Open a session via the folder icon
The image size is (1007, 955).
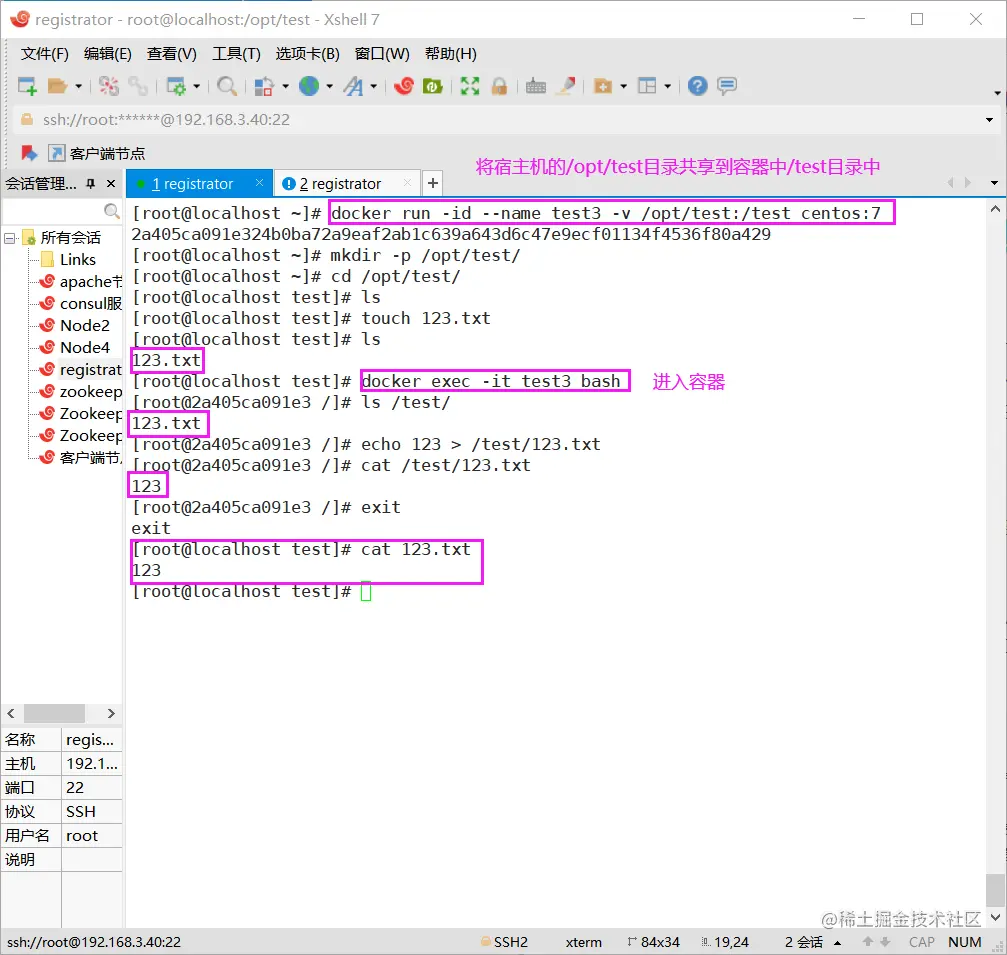(x=58, y=85)
